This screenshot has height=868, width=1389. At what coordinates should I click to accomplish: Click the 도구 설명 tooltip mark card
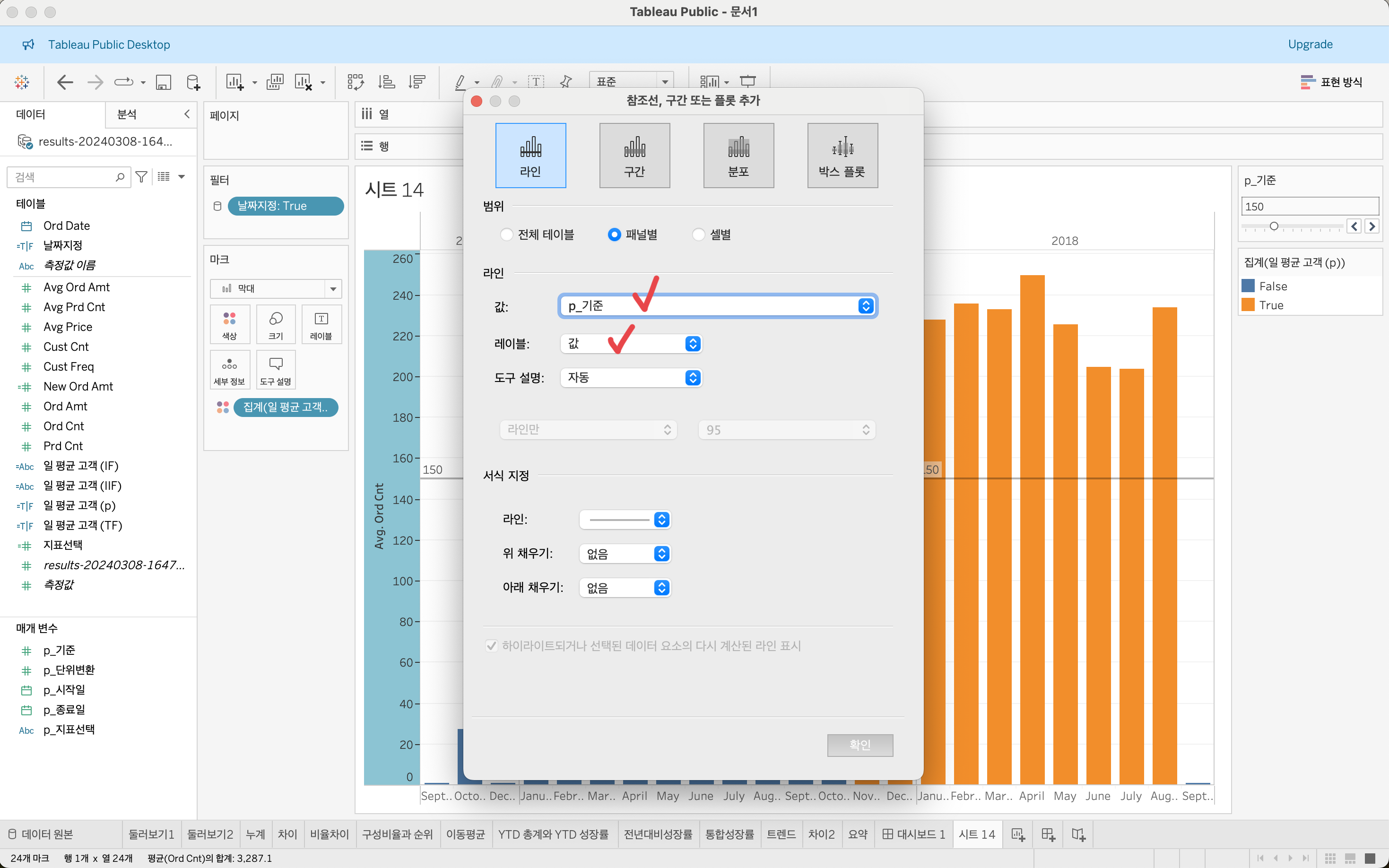coord(276,370)
